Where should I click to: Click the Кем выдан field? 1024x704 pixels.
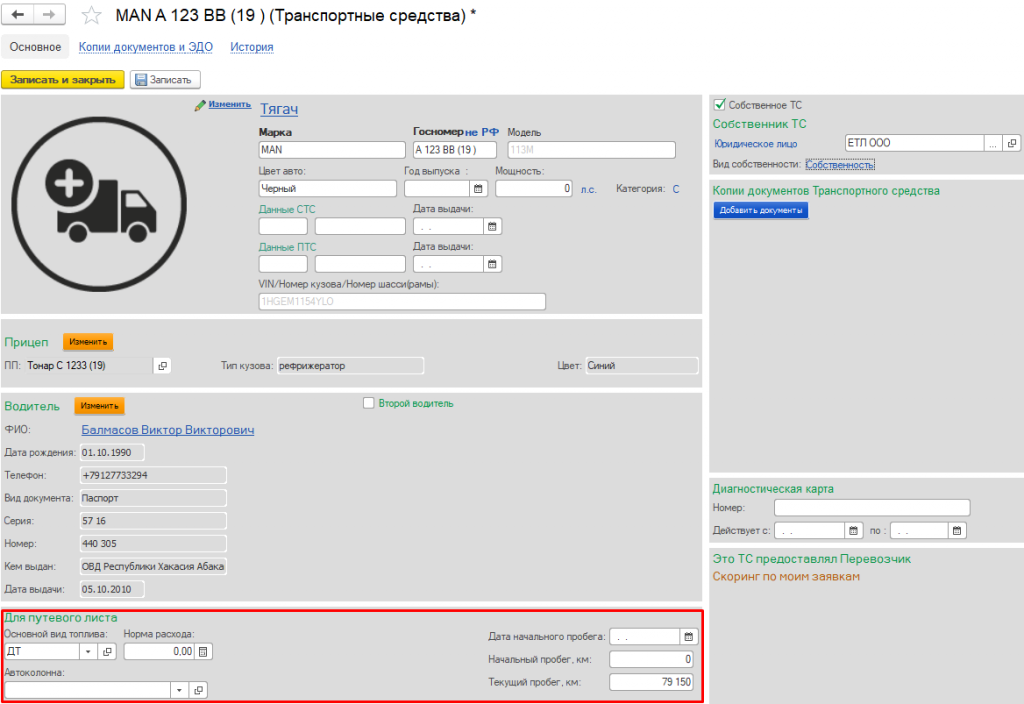(x=153, y=567)
